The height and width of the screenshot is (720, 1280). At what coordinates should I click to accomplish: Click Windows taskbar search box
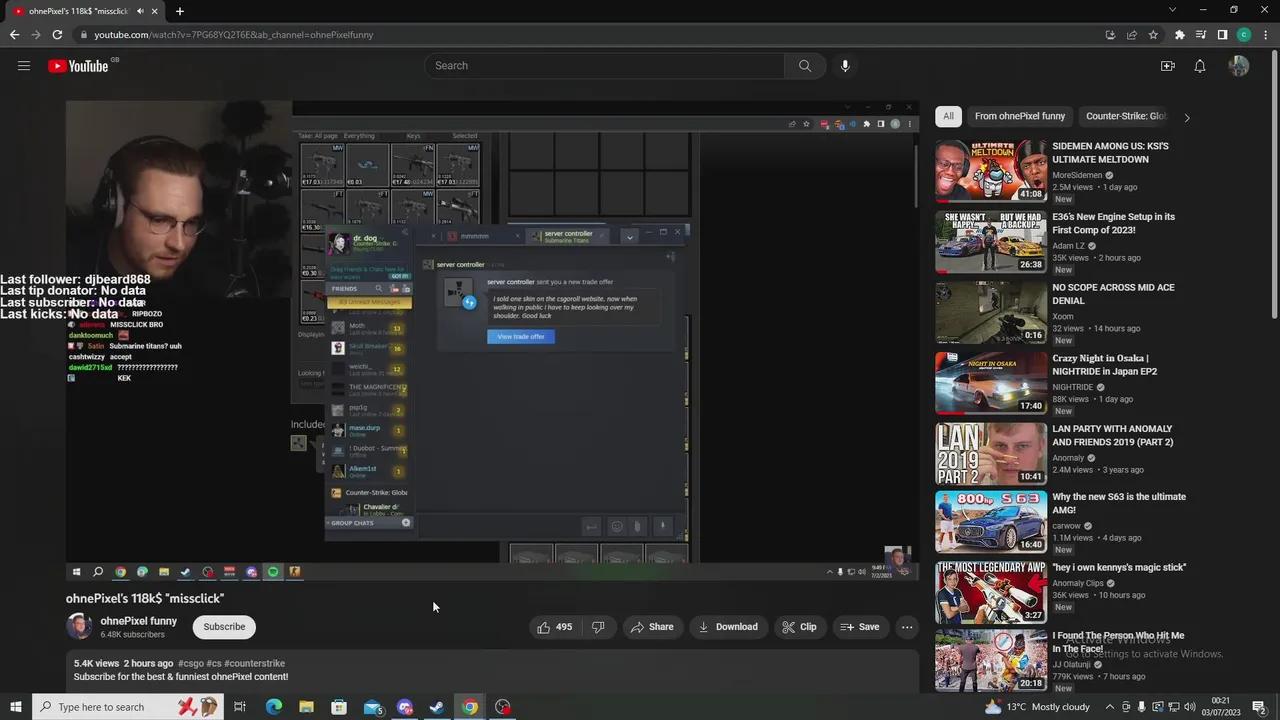[128, 707]
